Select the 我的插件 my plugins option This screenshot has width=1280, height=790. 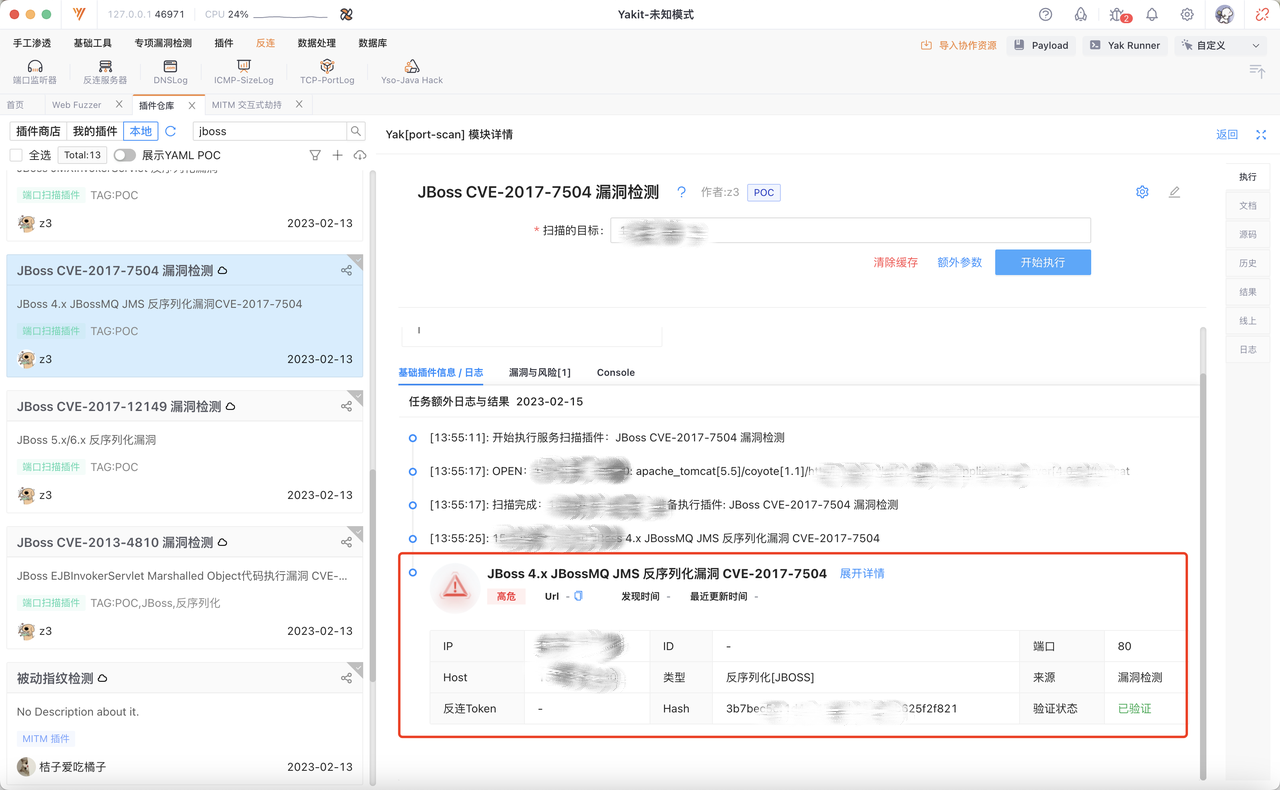pyautogui.click(x=95, y=131)
